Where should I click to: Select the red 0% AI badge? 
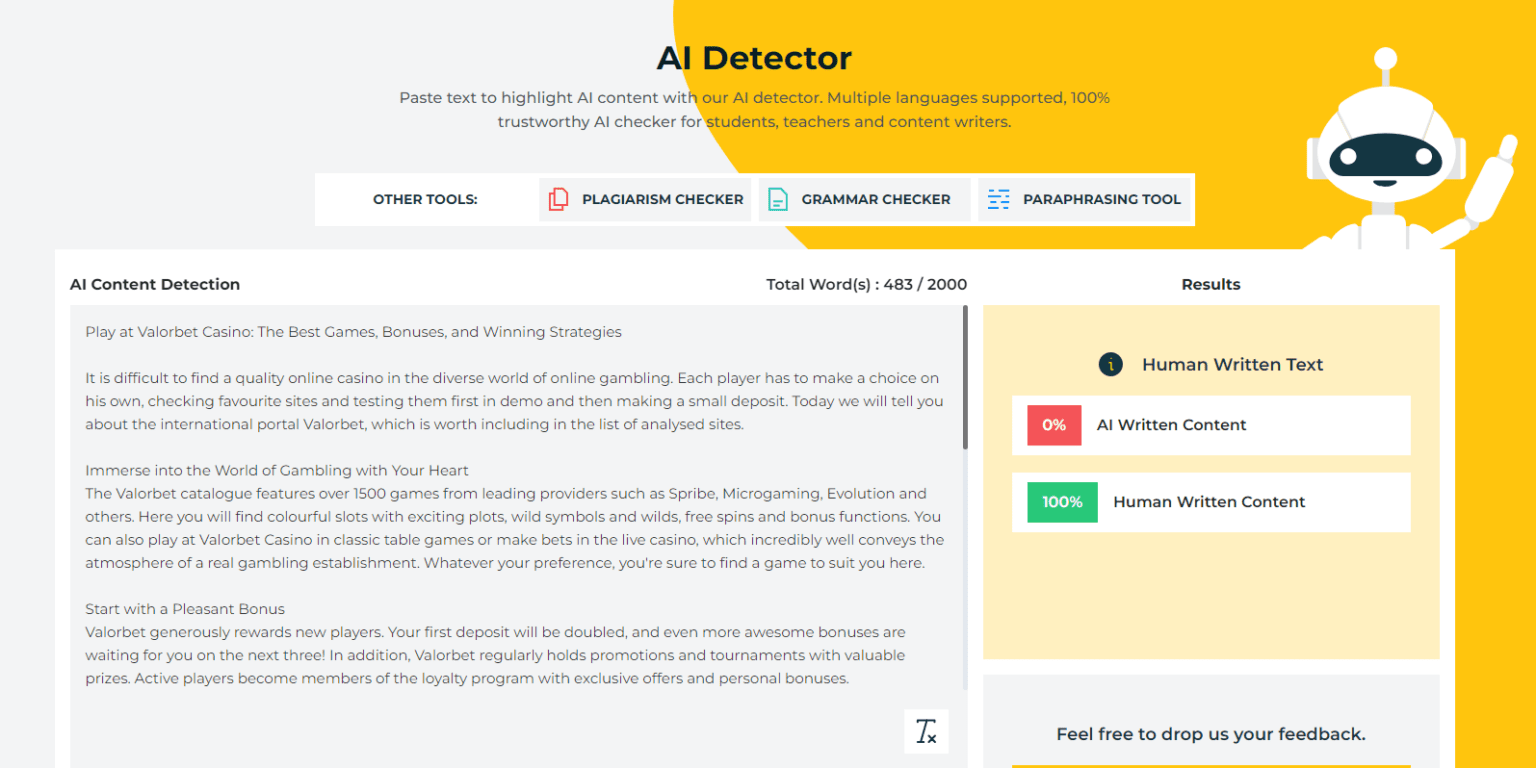click(1054, 425)
